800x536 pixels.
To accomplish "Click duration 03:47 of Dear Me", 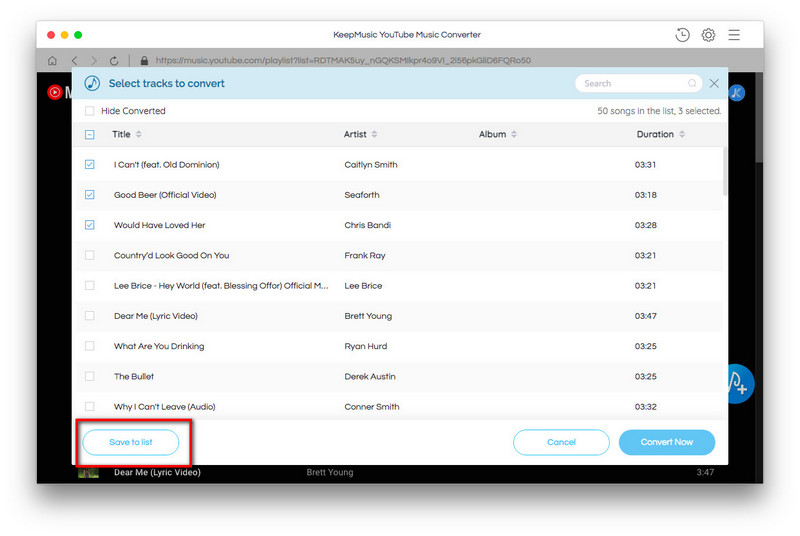I will (x=645, y=316).
